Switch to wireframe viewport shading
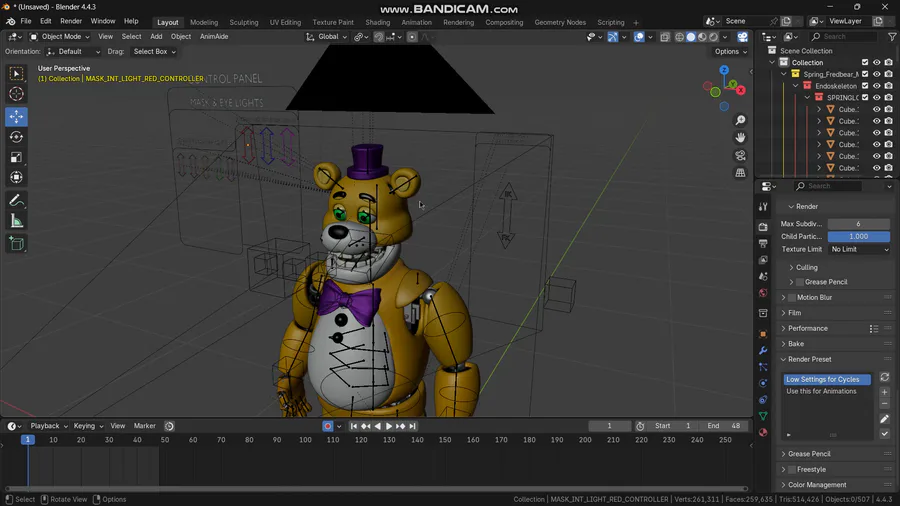The height and width of the screenshot is (506, 900). click(x=680, y=37)
